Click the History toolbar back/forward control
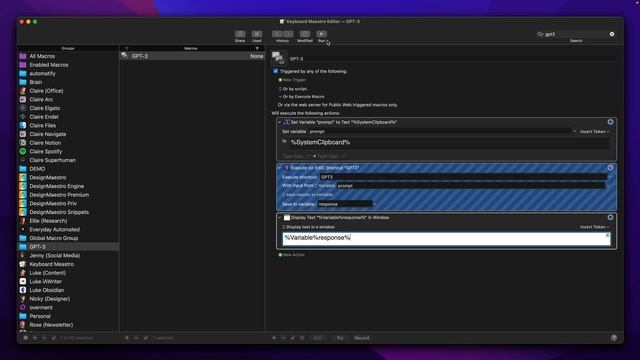 click(282, 34)
